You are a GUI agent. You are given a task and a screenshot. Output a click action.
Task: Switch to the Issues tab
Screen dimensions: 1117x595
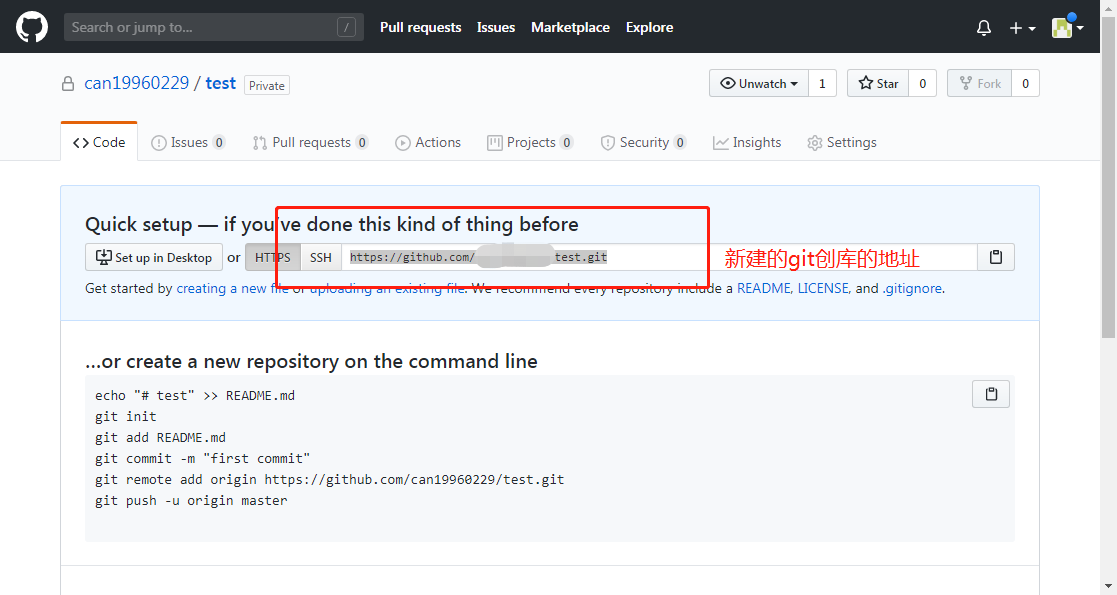[188, 143]
